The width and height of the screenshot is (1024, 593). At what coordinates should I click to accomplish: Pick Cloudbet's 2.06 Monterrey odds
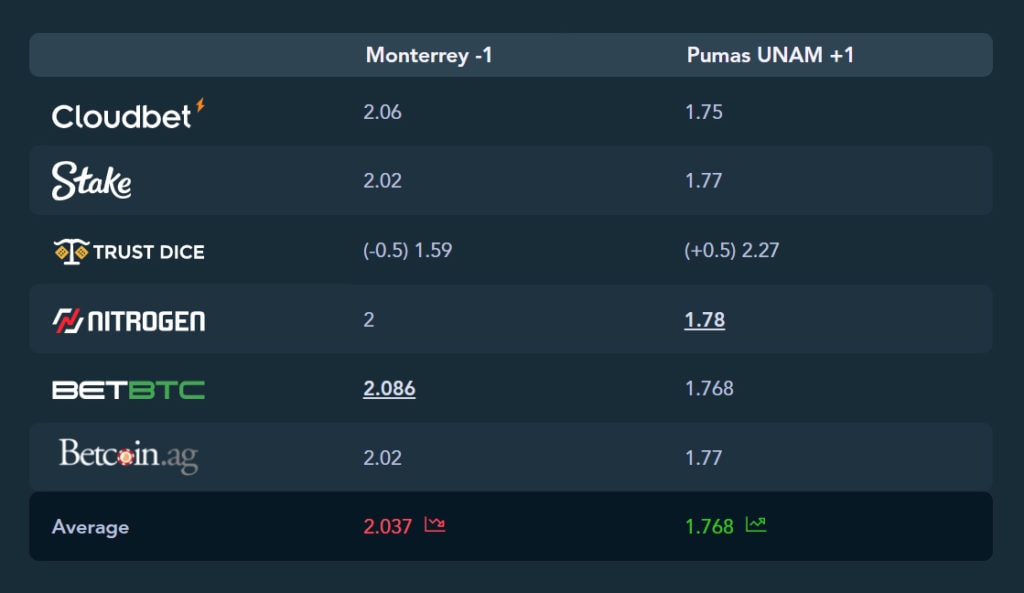point(382,112)
